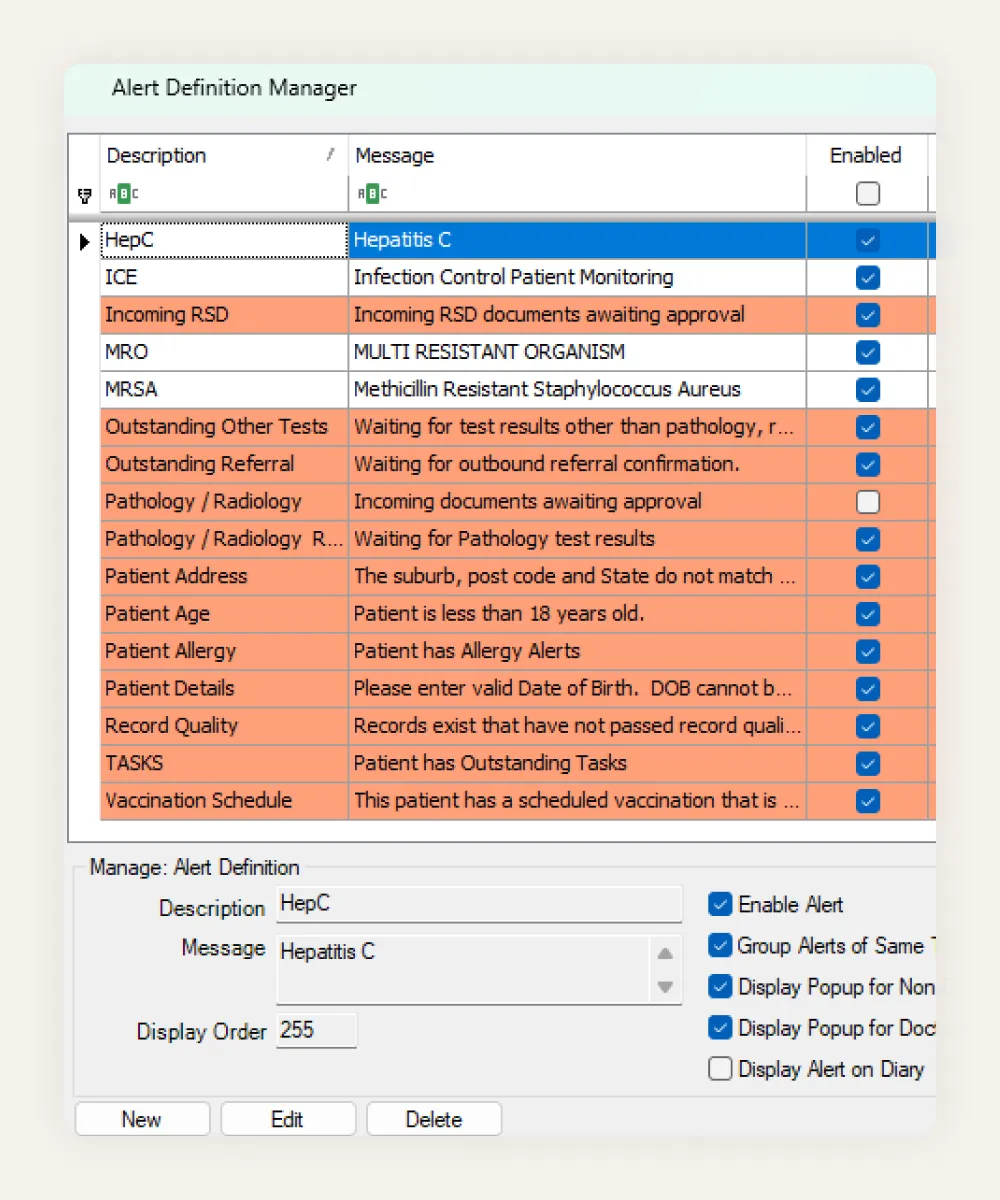Image resolution: width=1000 pixels, height=1200 pixels.
Task: Select the Vaccination Schedule description cell
Action: point(224,800)
